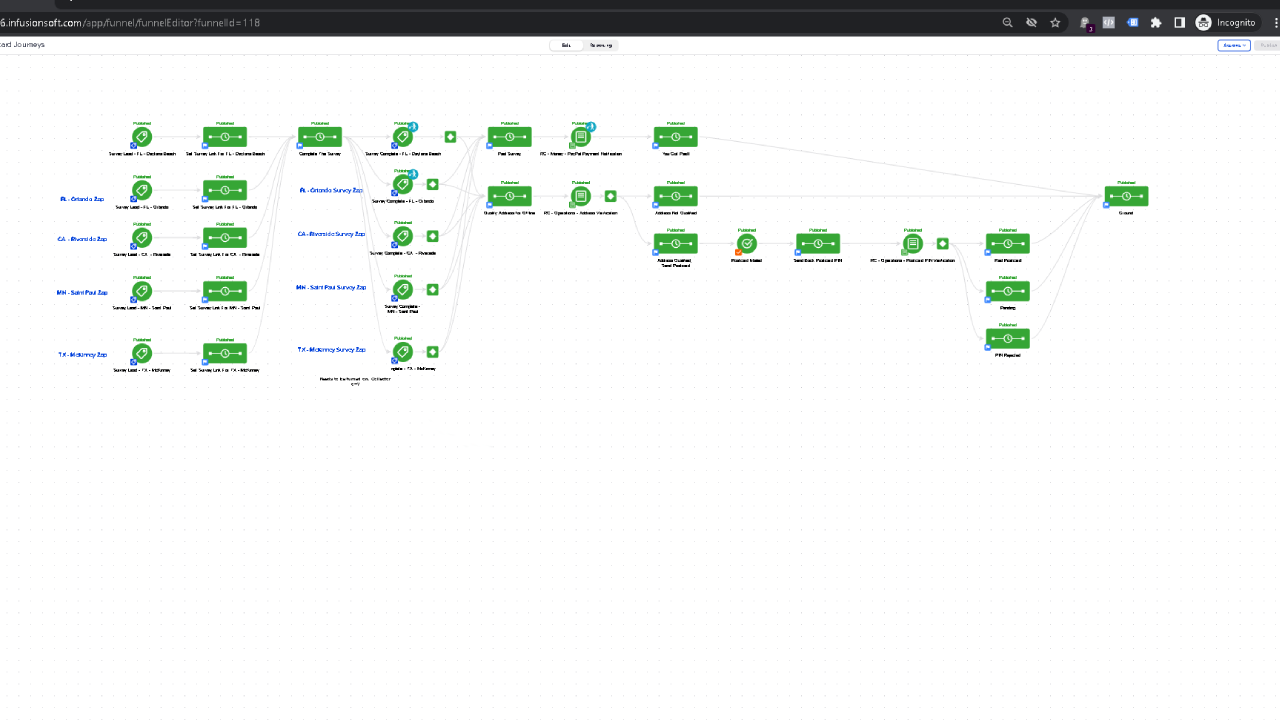Switch to Edit mode in view toggle
Viewport: 1280px width, 720px height.
(x=566, y=45)
